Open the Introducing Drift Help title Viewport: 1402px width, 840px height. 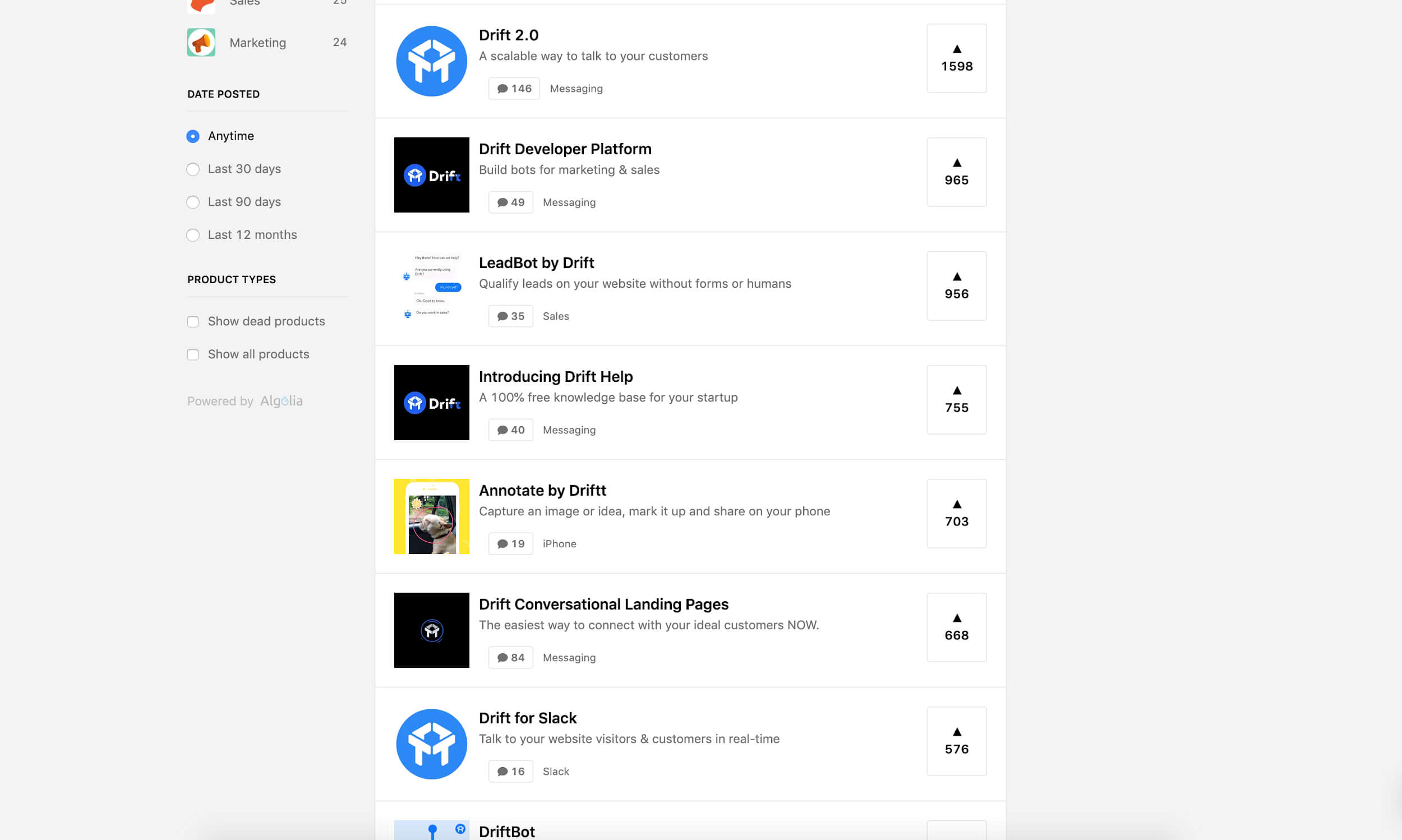click(x=555, y=376)
